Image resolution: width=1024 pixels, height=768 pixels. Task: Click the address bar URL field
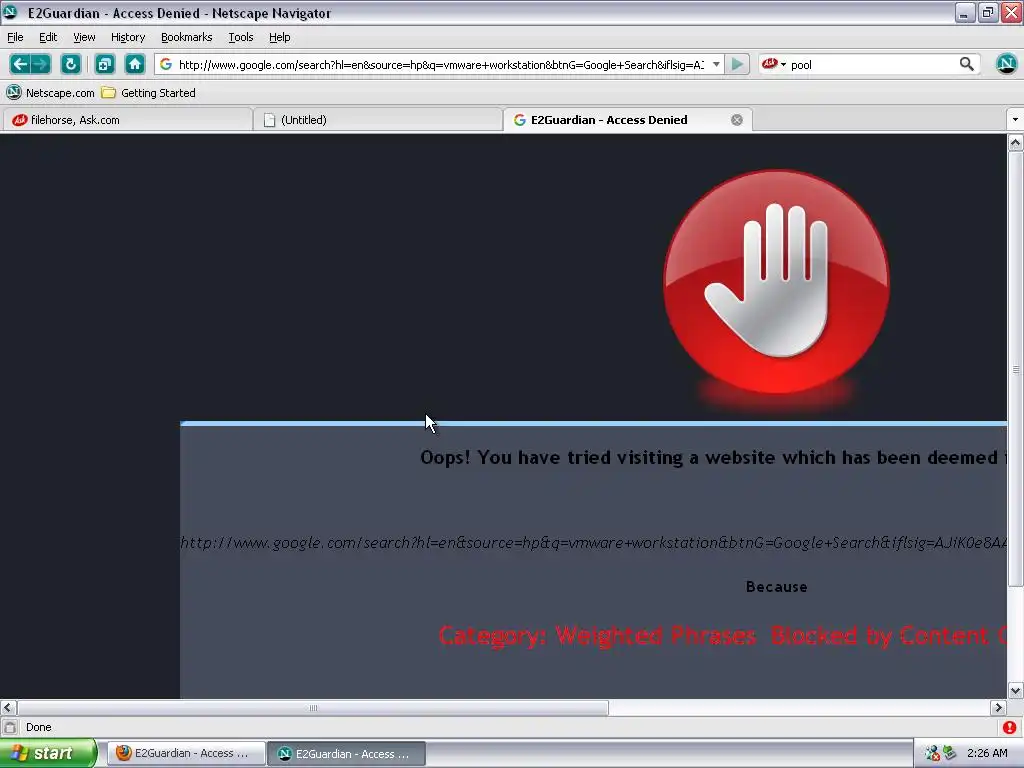[x=441, y=65]
